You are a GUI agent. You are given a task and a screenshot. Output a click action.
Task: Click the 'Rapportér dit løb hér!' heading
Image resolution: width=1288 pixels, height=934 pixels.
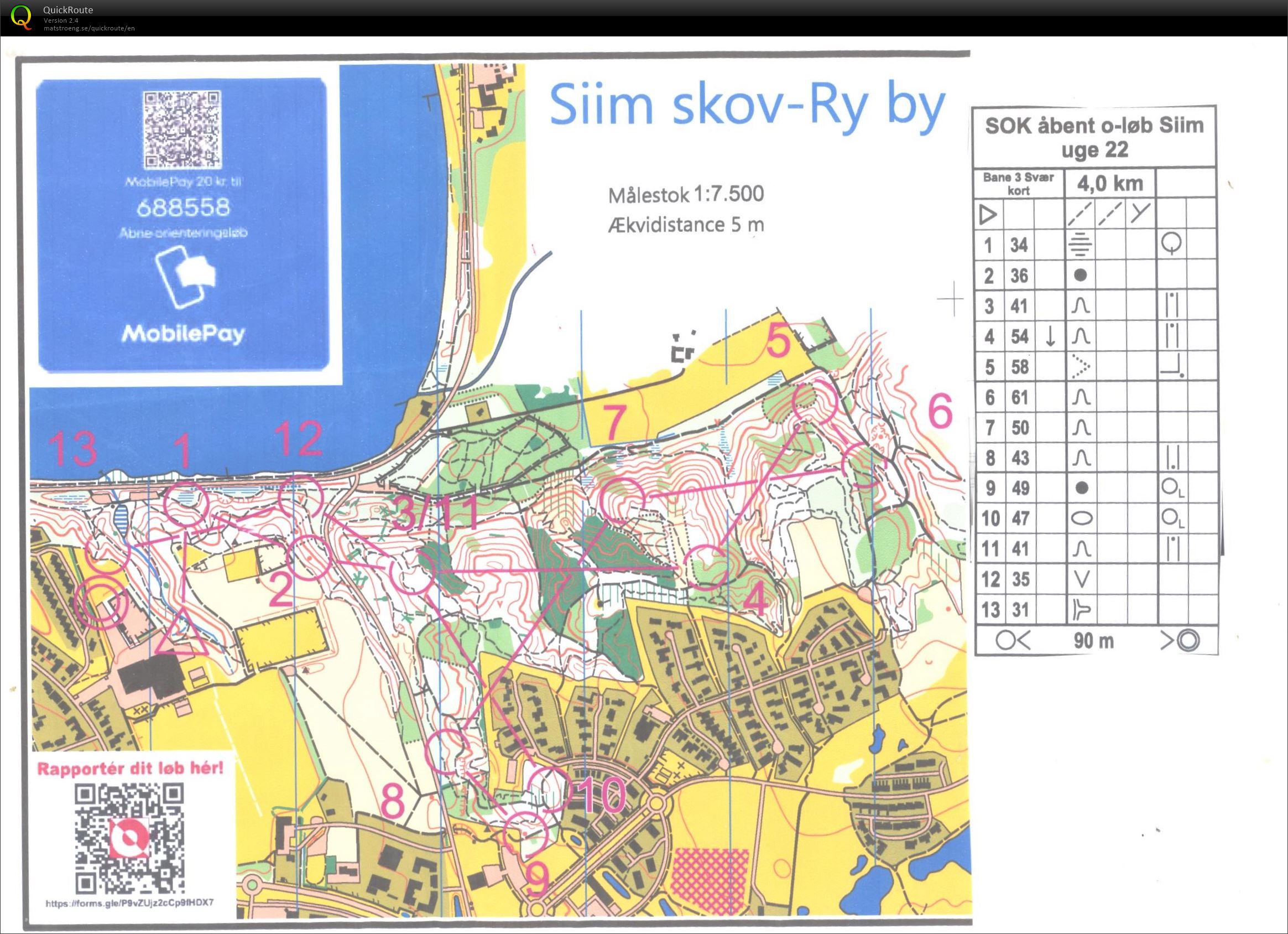coord(130,769)
